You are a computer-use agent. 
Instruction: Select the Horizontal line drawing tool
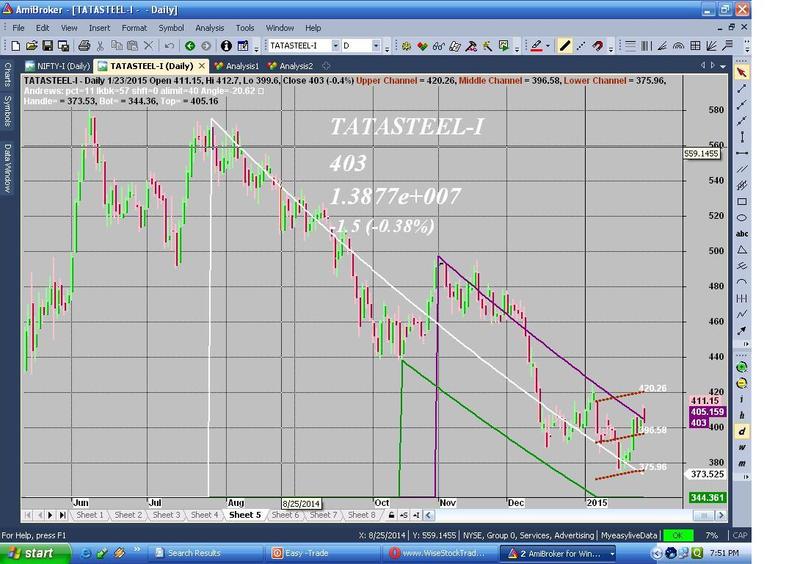pyautogui.click(x=742, y=153)
